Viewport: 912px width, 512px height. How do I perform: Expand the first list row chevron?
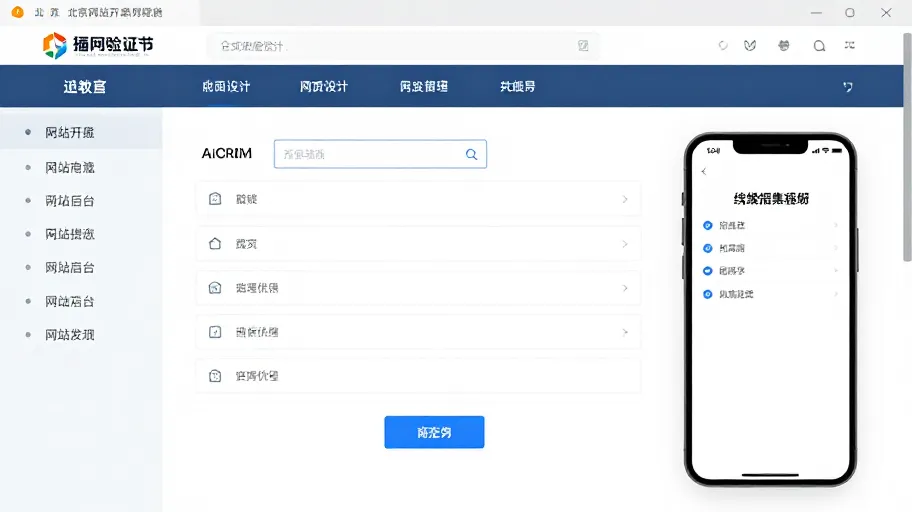pyautogui.click(x=625, y=200)
